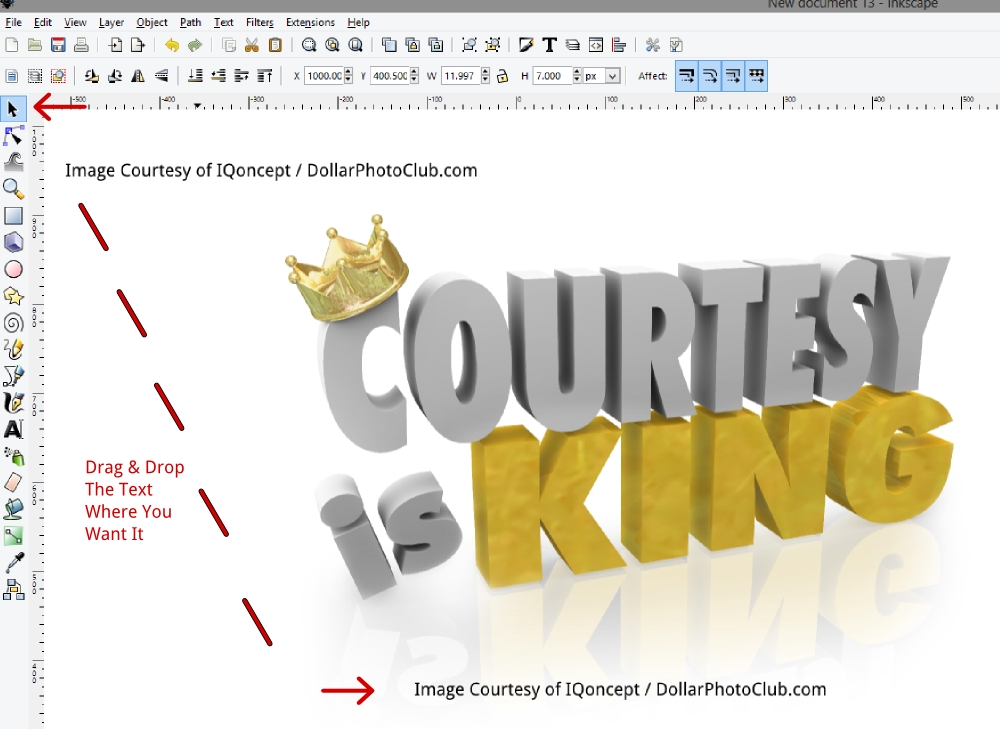
Task: Select the Pencil freehand tool
Action: click(x=13, y=349)
